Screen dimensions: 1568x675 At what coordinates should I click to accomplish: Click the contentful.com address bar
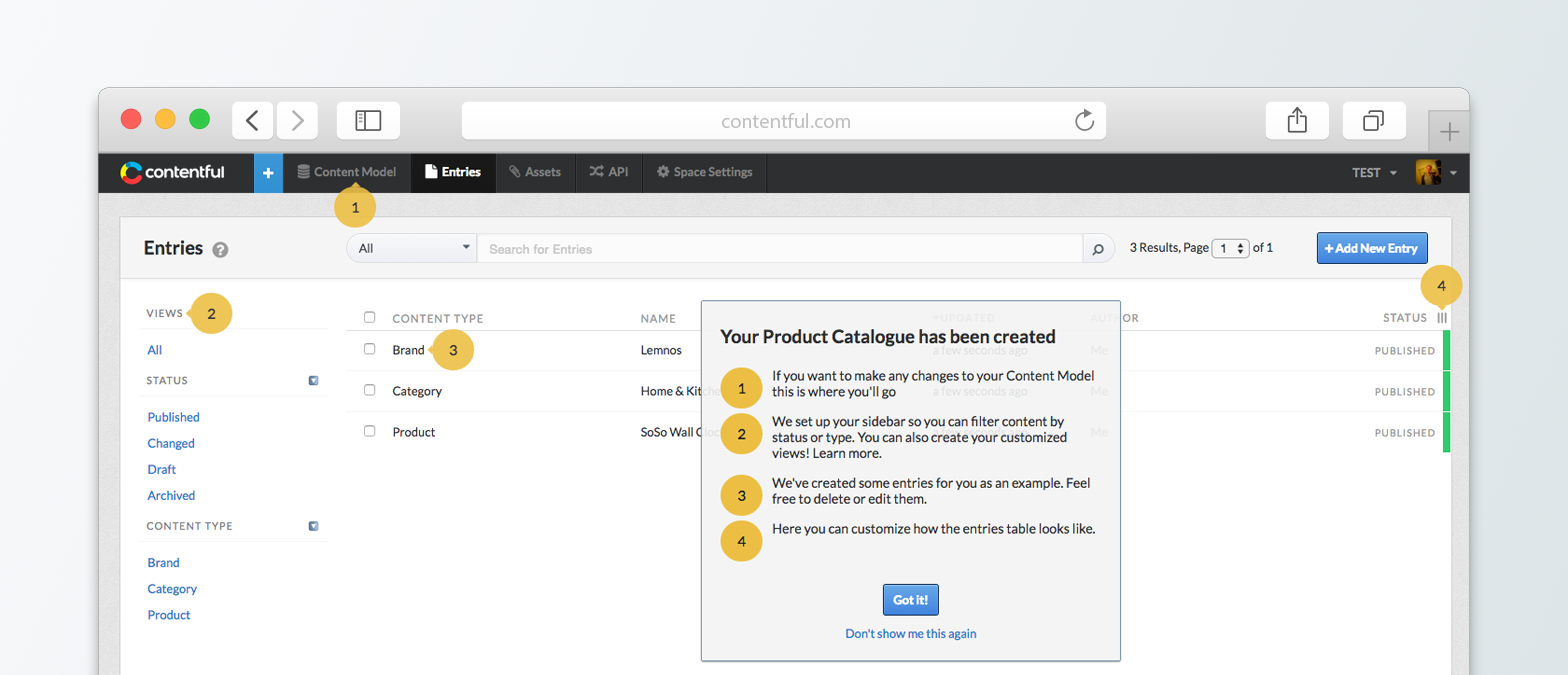[784, 120]
